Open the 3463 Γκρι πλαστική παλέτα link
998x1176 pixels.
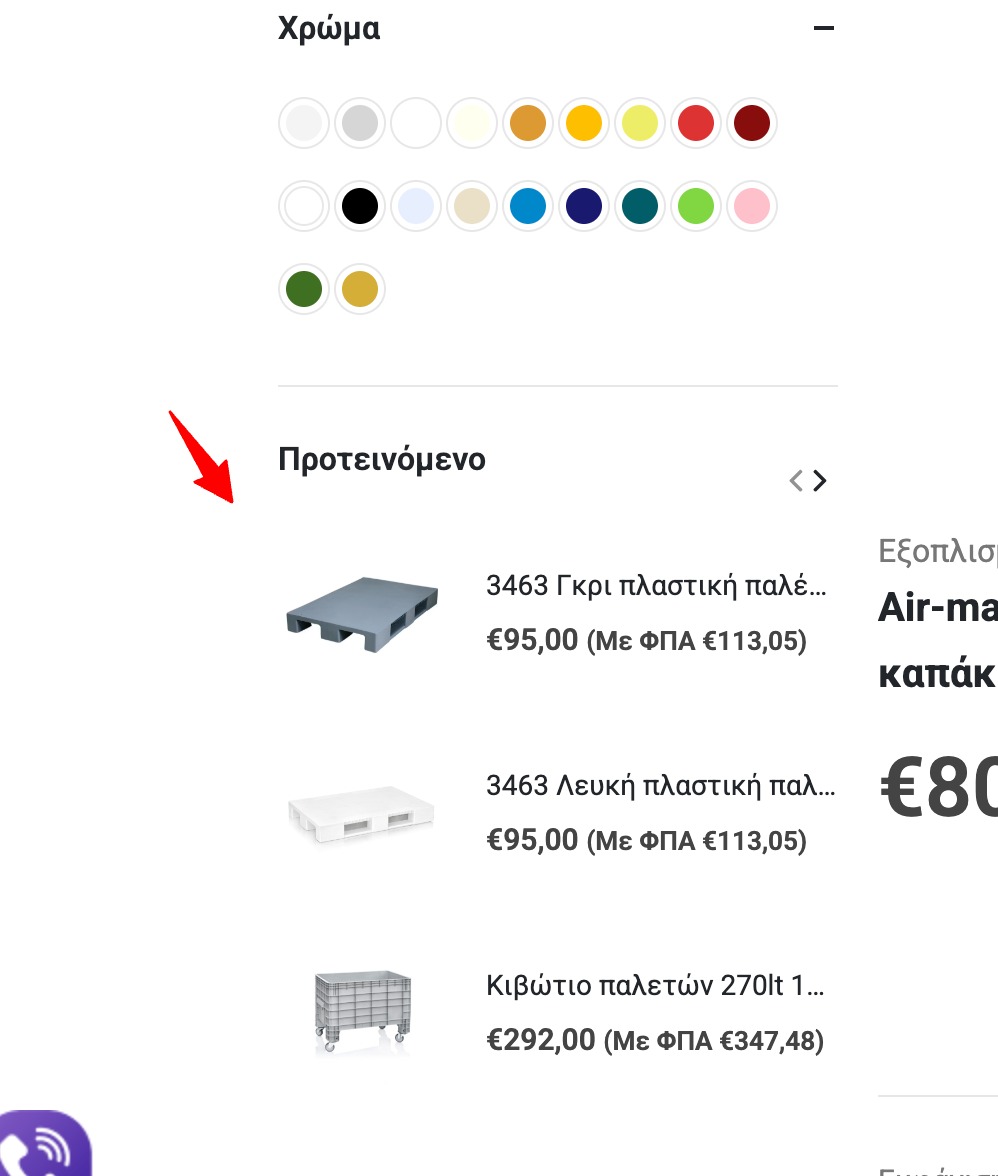pyautogui.click(x=656, y=586)
